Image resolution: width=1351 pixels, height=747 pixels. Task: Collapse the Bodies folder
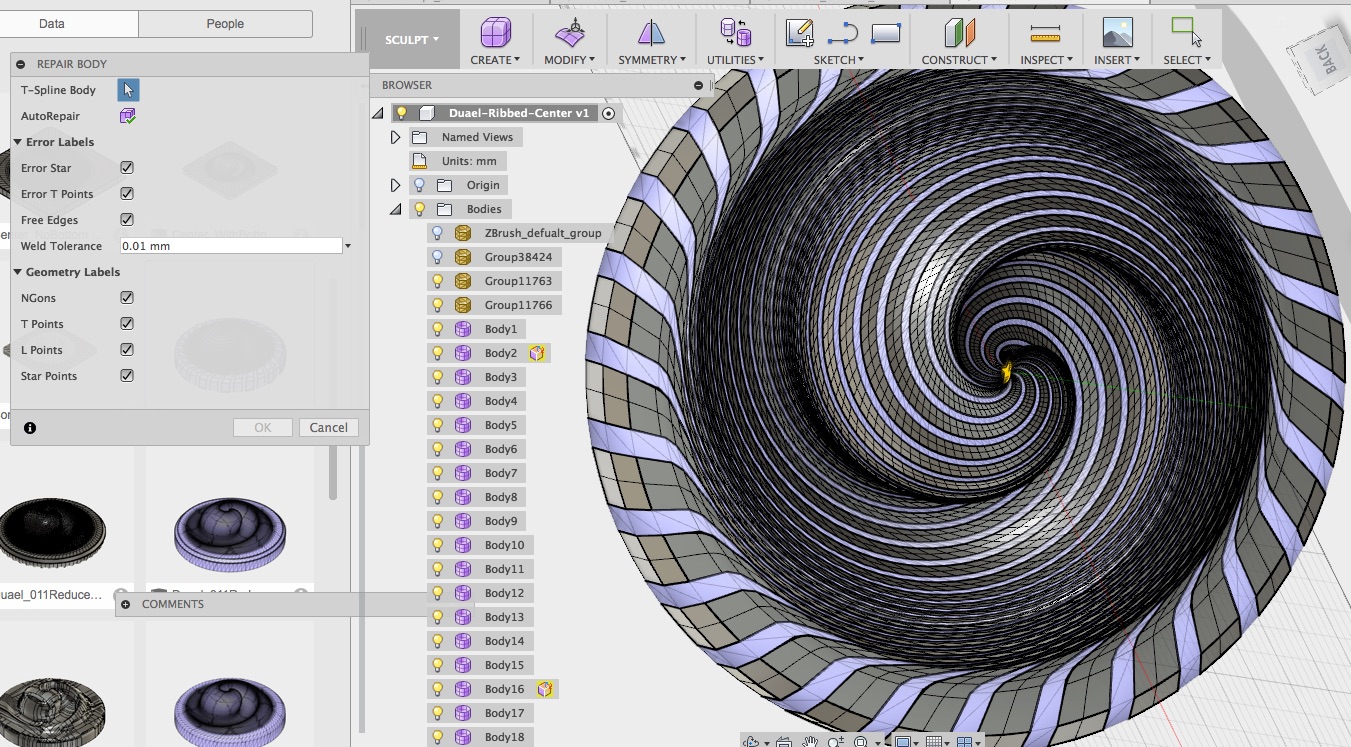tap(395, 209)
